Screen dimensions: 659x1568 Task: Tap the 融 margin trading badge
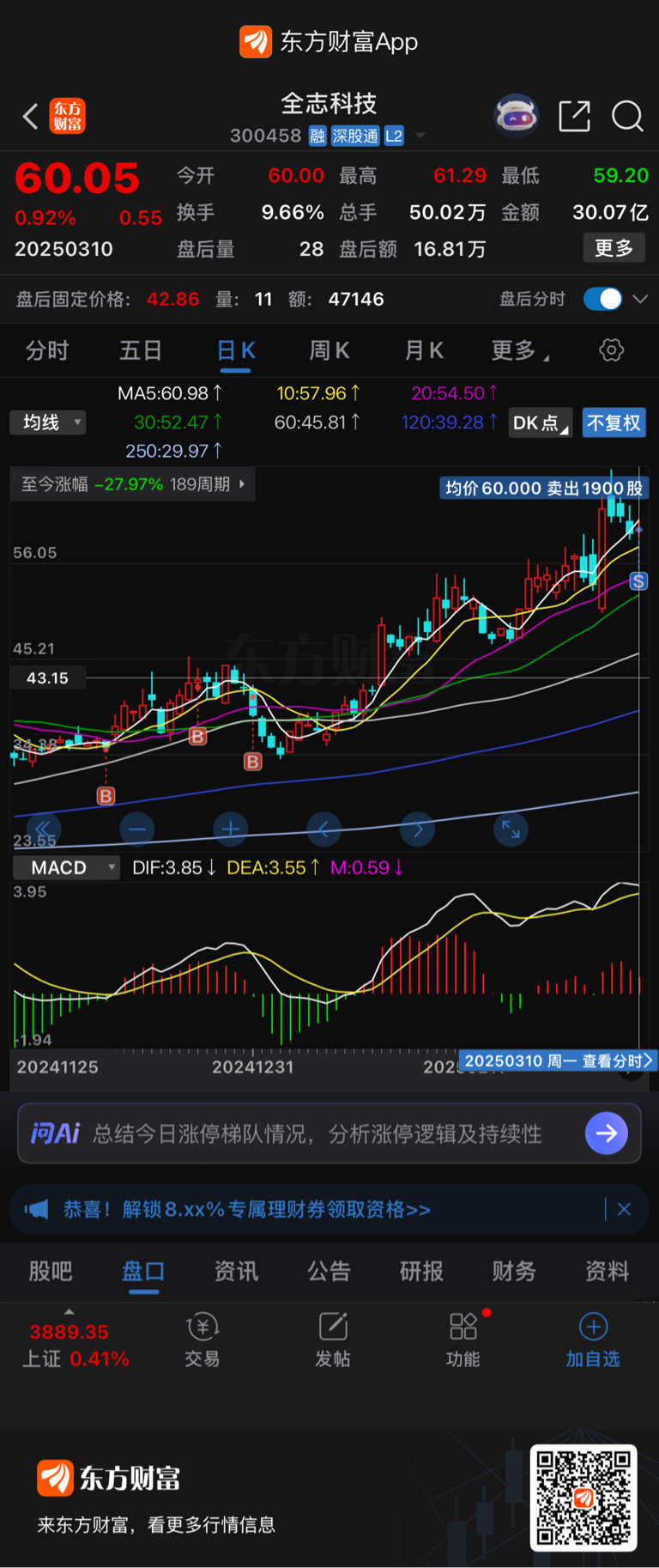317,136
